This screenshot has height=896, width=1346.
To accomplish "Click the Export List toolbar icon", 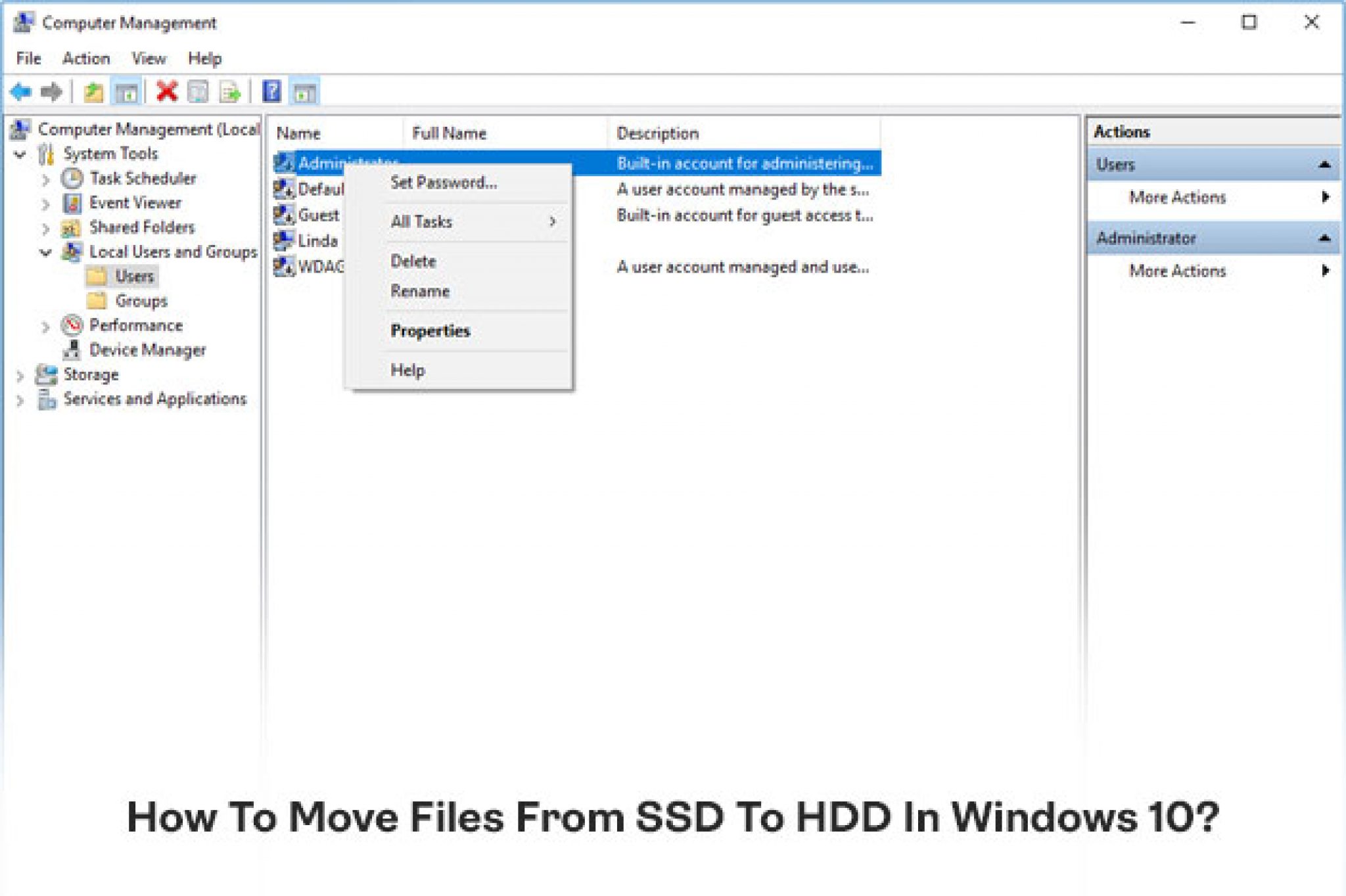I will coord(230,92).
